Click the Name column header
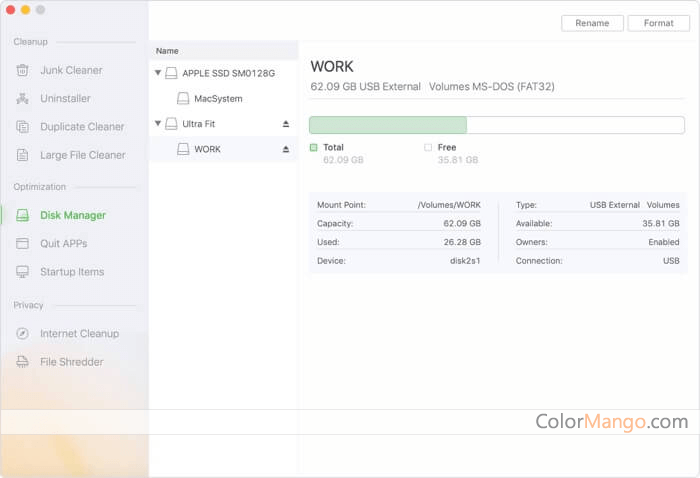700x478 pixels. [167, 51]
